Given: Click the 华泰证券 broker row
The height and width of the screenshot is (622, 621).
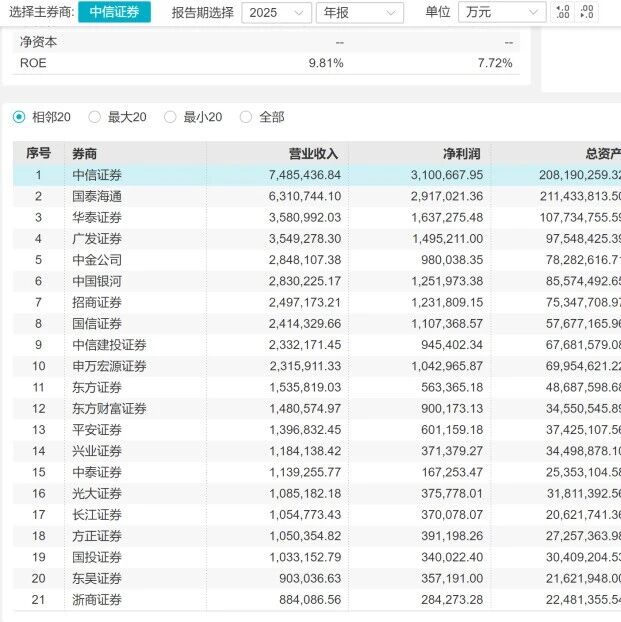Looking at the screenshot, I should pos(317,217).
